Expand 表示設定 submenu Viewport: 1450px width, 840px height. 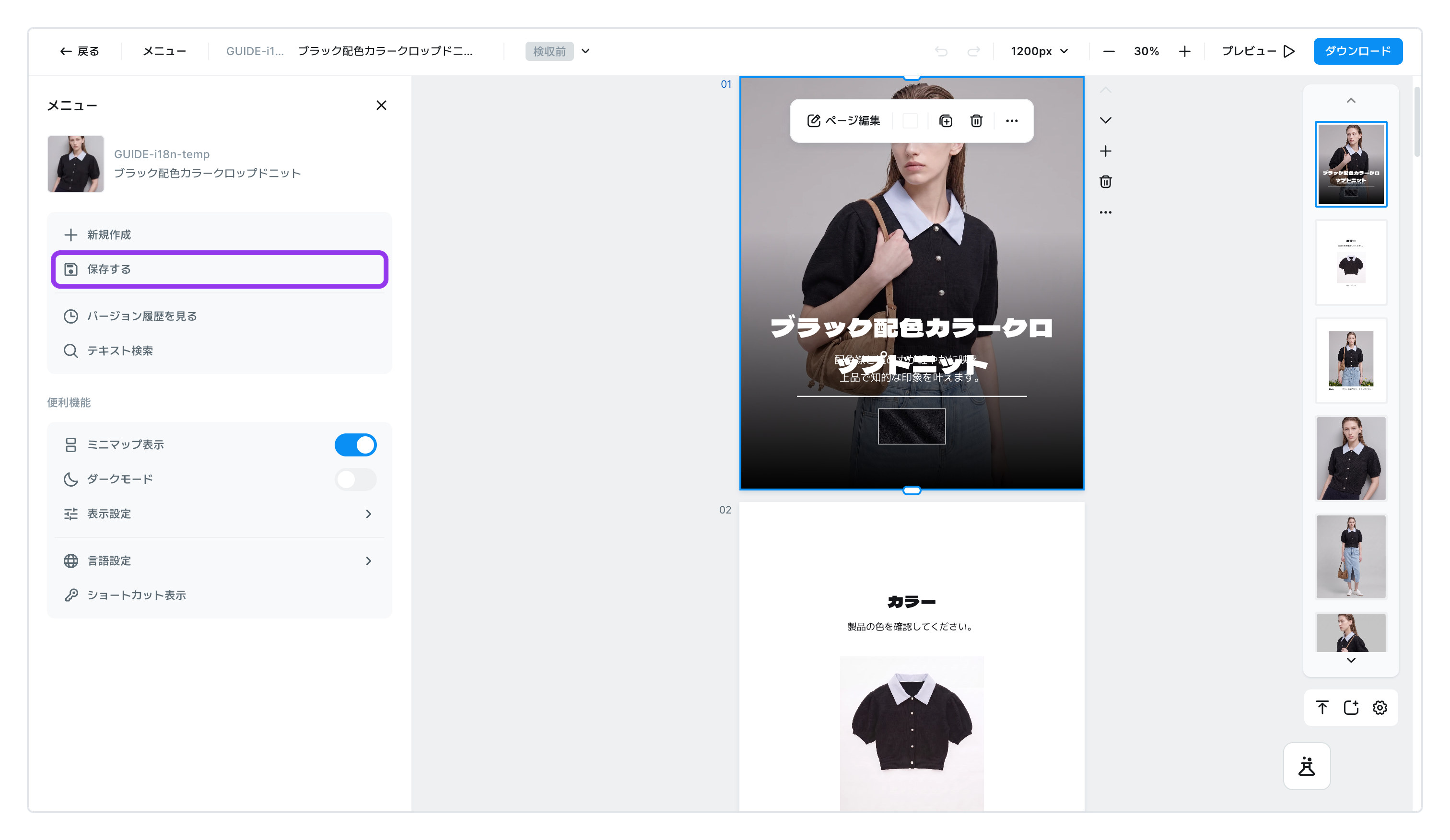pyautogui.click(x=219, y=514)
